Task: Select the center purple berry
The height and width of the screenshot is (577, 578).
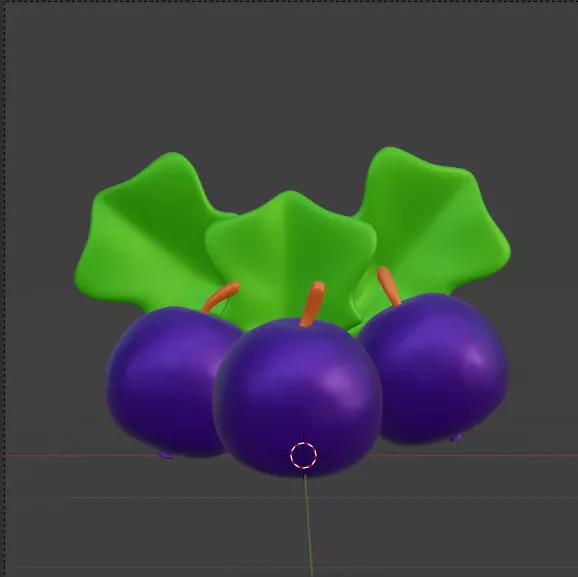Action: pos(297,398)
